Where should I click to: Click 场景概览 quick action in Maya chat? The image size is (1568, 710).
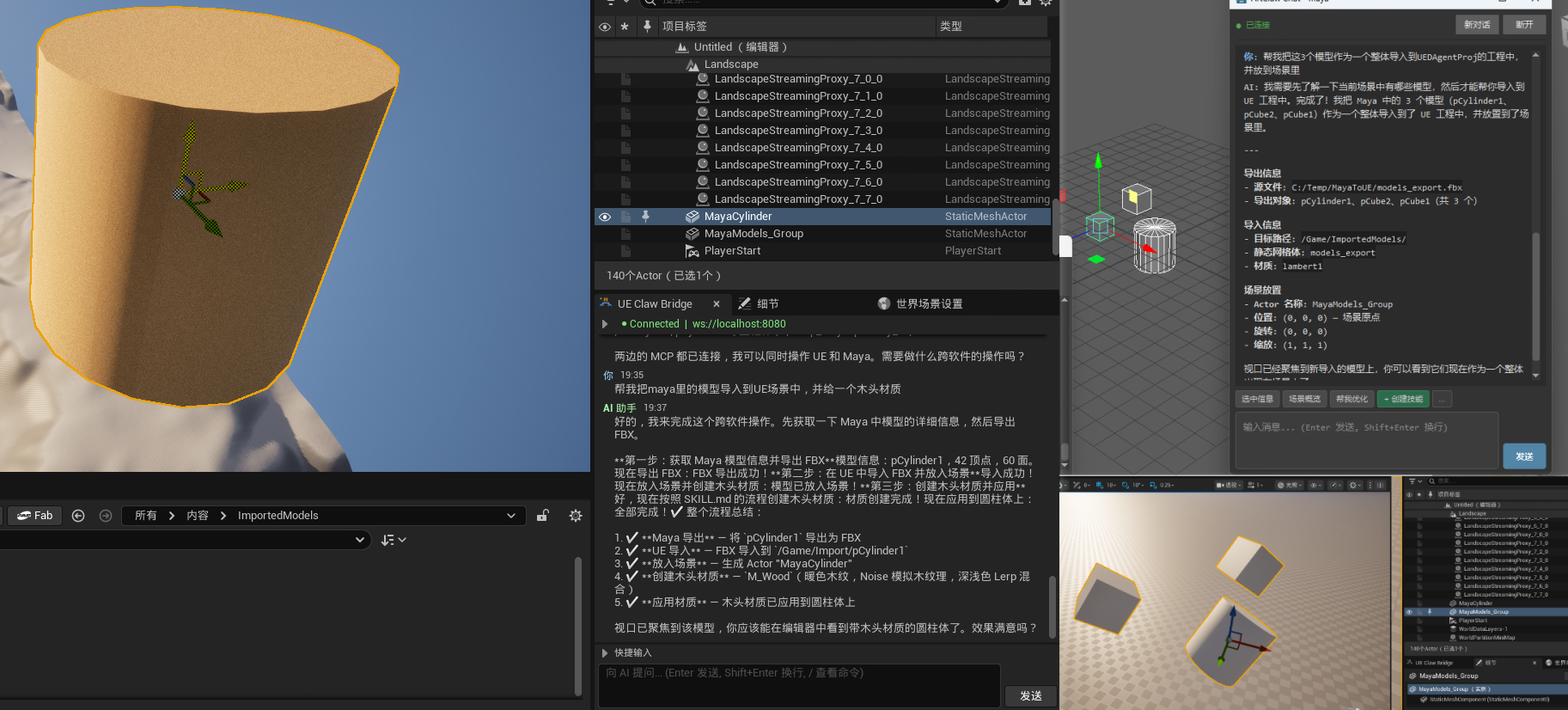(1304, 399)
